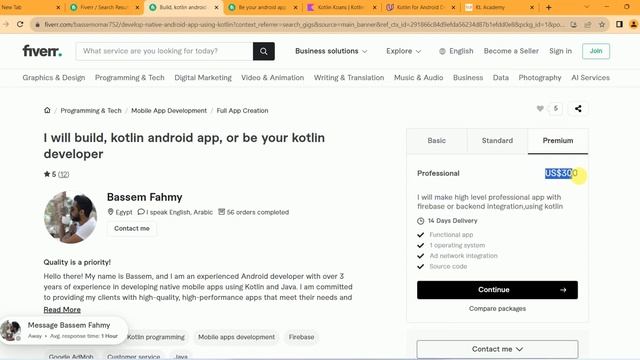
Task: Switch to the Kotlin Koans browser tab
Action: (x=341, y=7)
